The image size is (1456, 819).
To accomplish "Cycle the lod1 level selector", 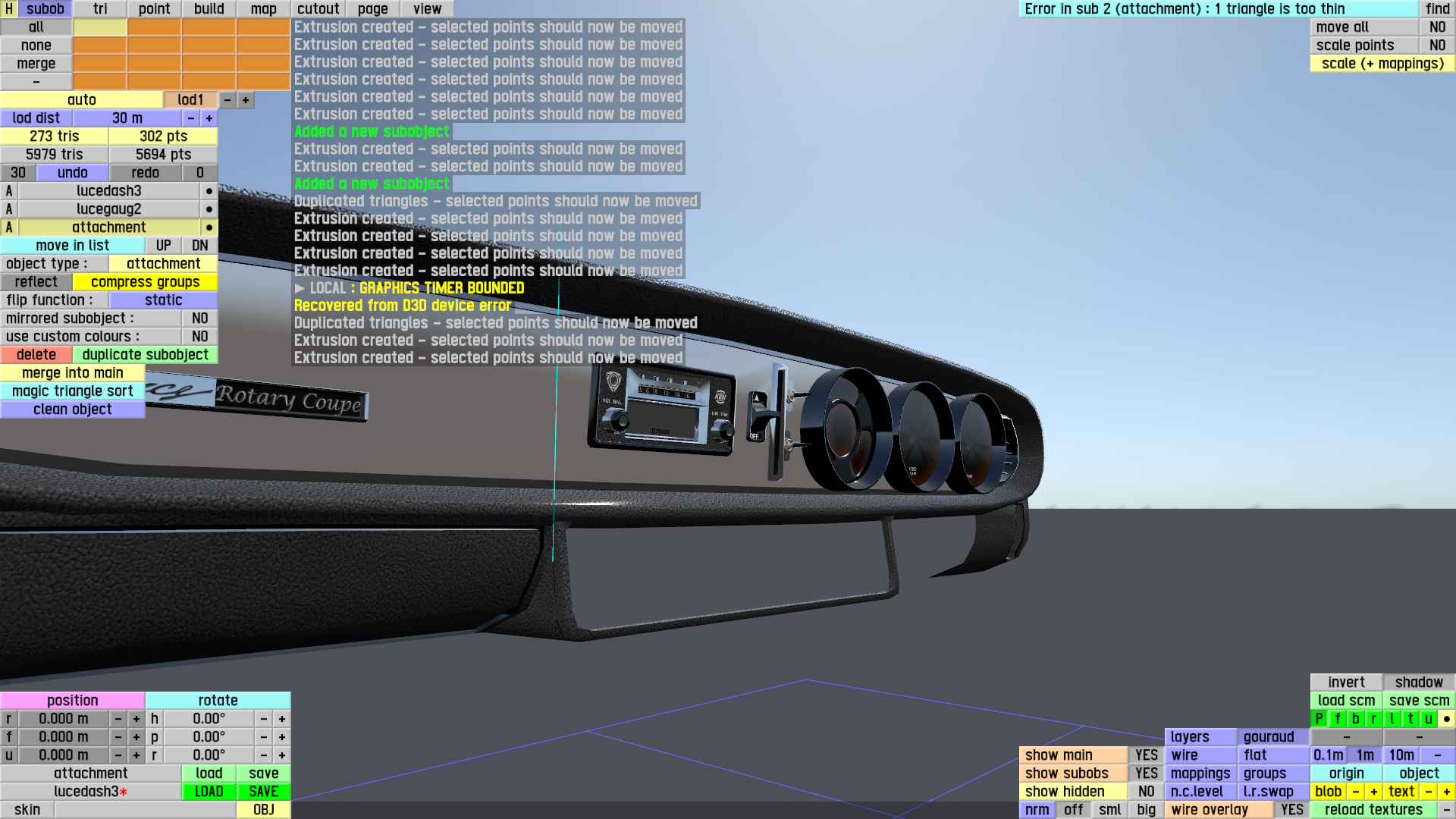I will pyautogui.click(x=190, y=100).
